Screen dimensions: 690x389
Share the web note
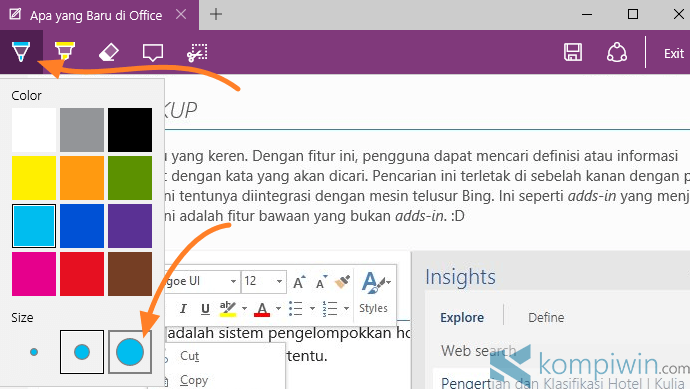coord(617,53)
